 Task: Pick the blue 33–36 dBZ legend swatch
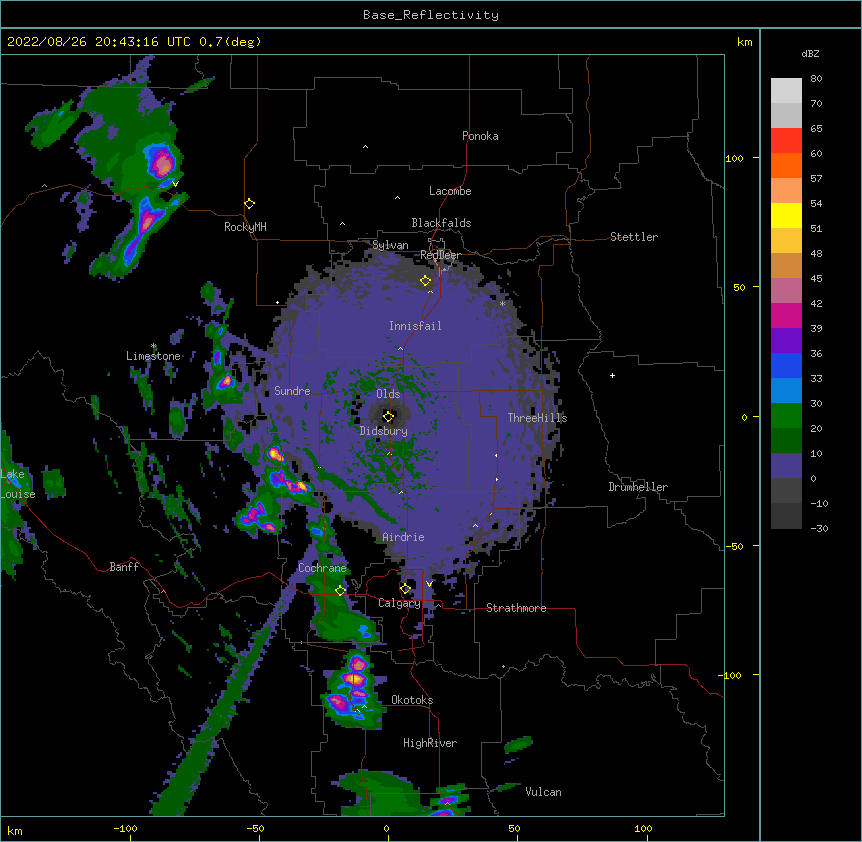pos(786,365)
